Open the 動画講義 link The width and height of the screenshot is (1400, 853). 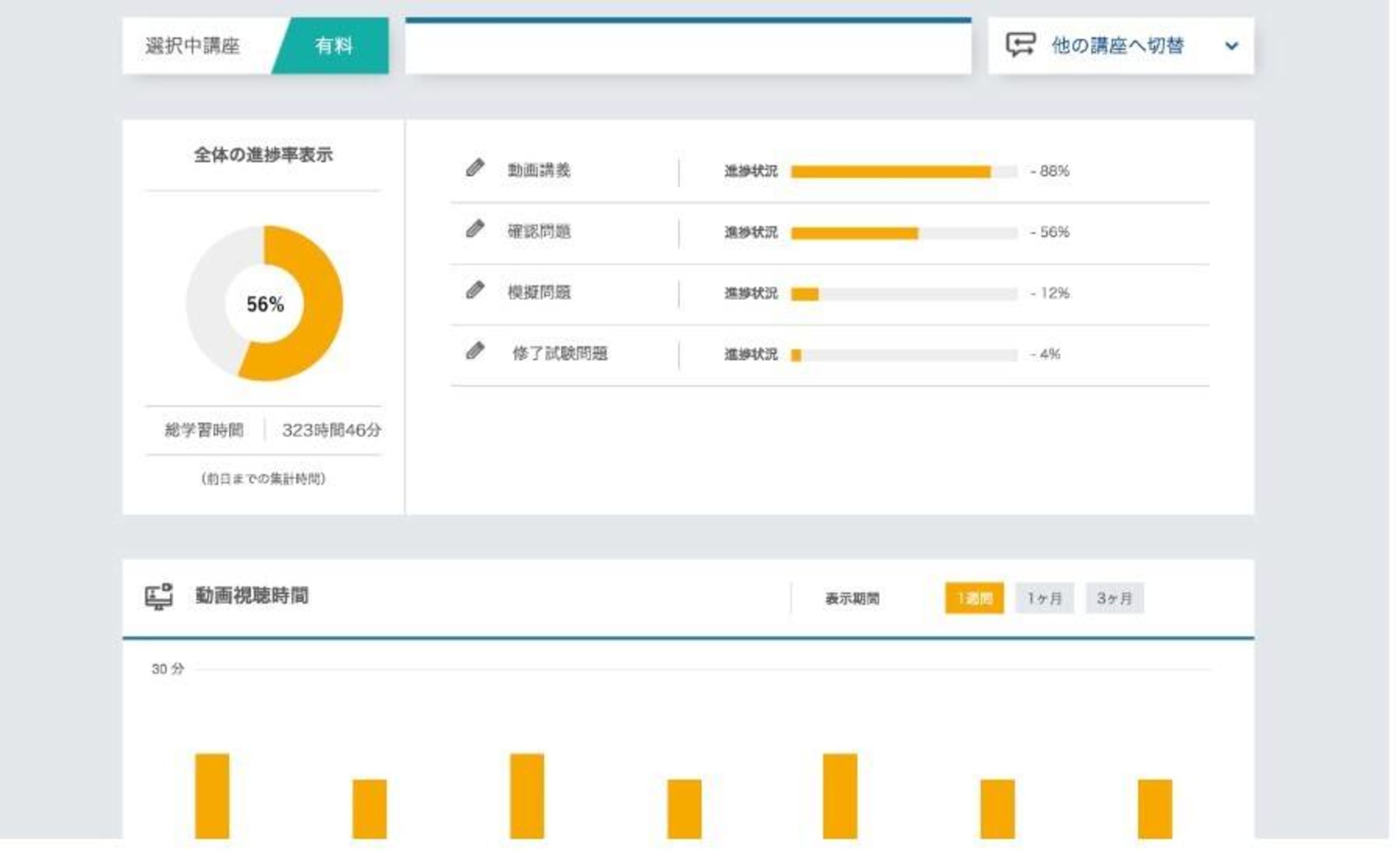point(538,170)
